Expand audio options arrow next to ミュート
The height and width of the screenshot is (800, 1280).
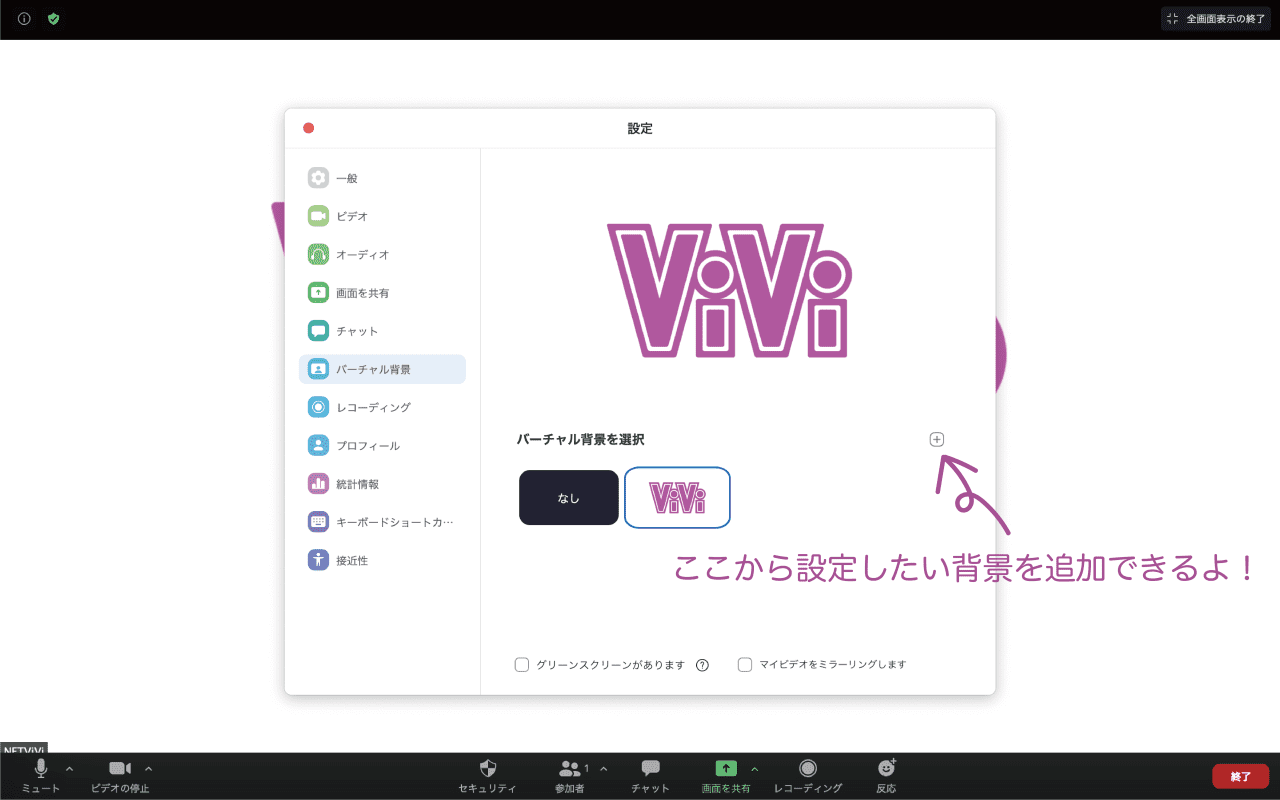pyautogui.click(x=69, y=768)
